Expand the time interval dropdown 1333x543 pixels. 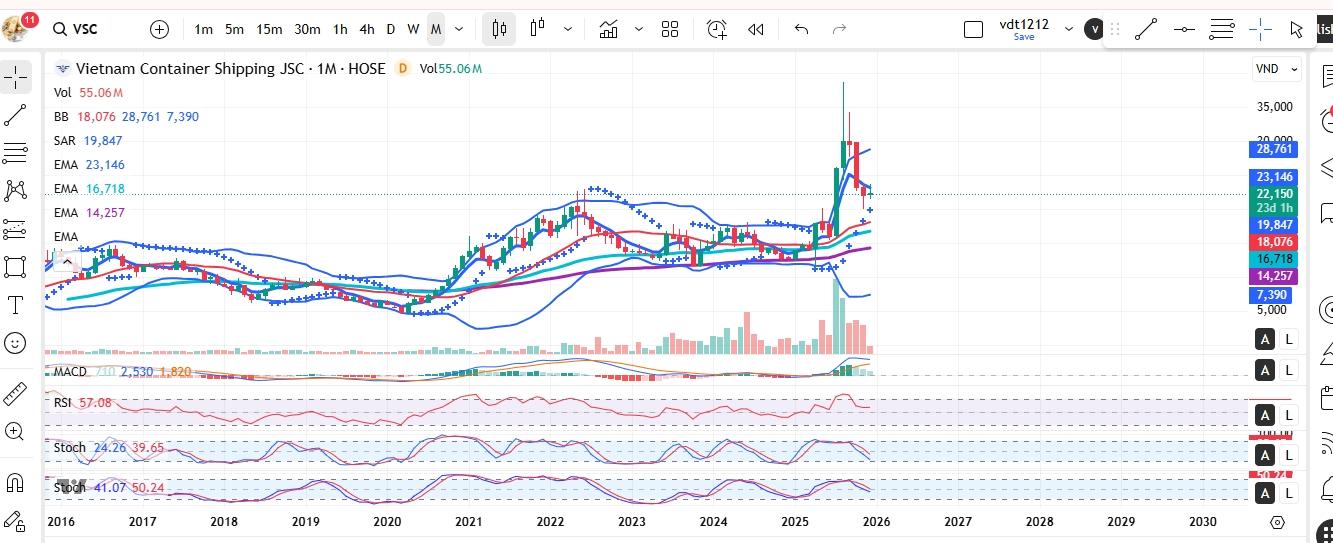coord(459,29)
